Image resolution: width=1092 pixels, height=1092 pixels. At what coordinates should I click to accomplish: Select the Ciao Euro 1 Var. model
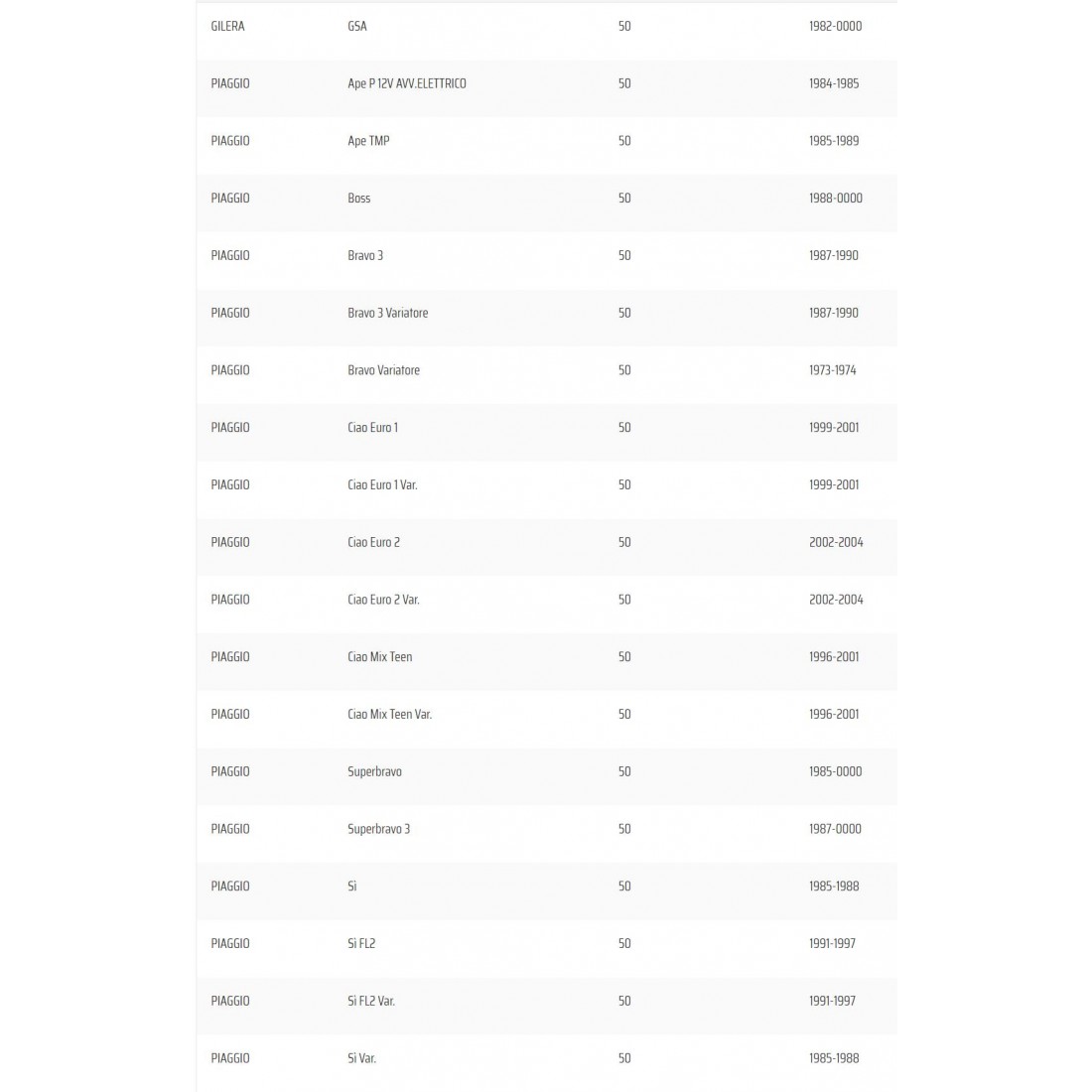click(382, 485)
